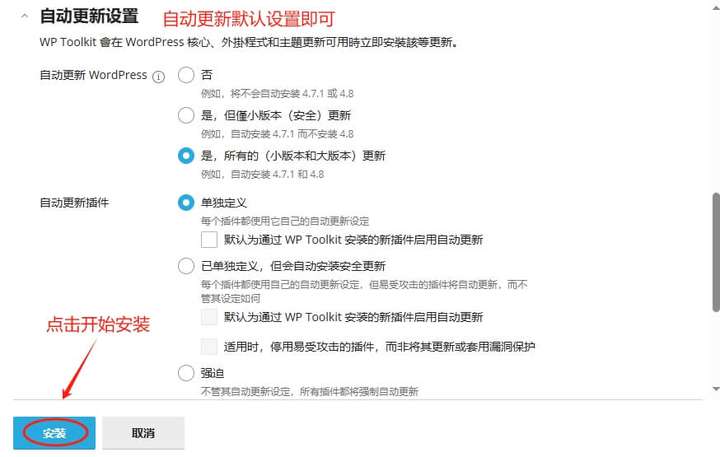Viewport: 720px width, 457px height.
Task: Select the 否 radio option
Action: (x=186, y=75)
